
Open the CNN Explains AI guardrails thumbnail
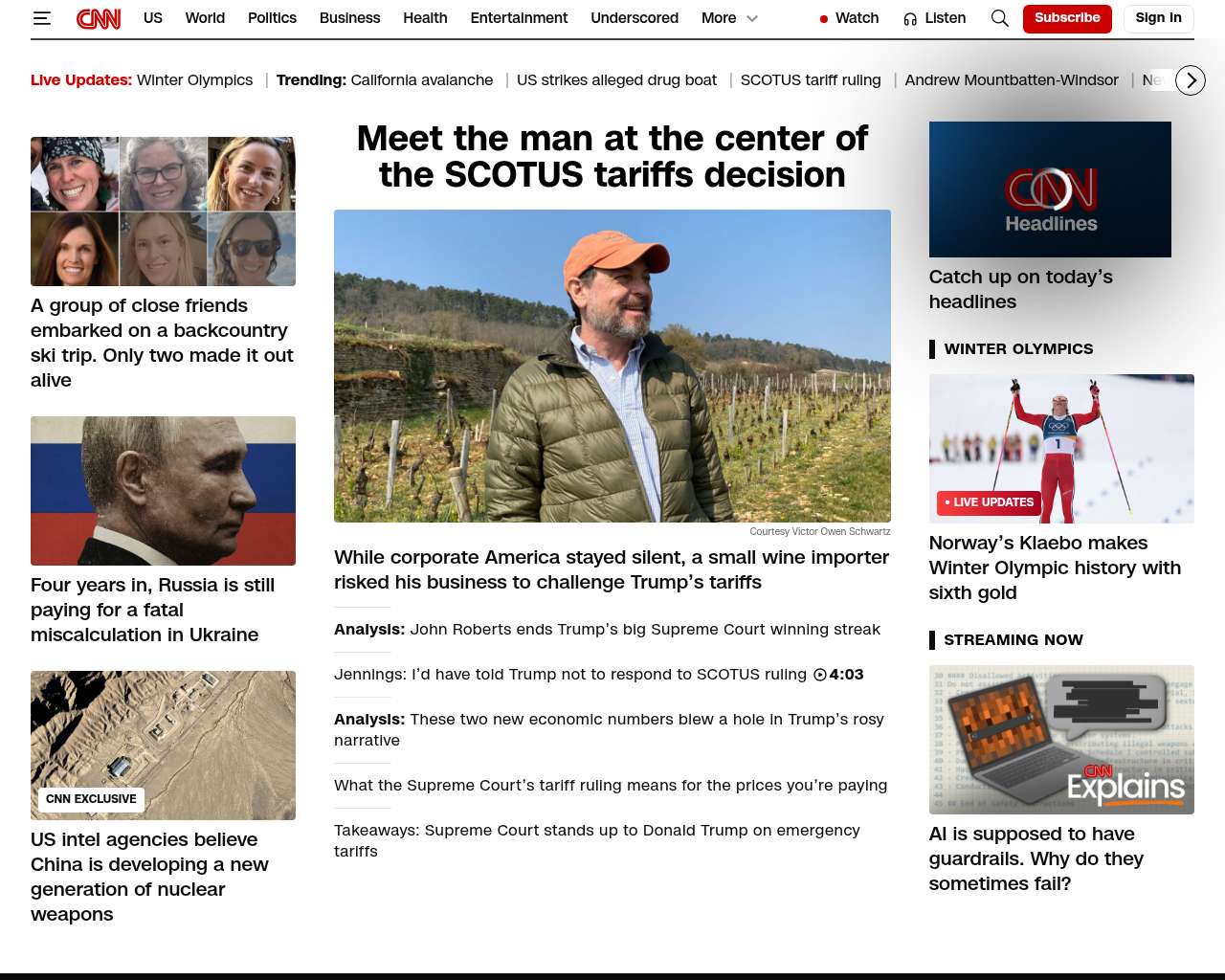1061,740
